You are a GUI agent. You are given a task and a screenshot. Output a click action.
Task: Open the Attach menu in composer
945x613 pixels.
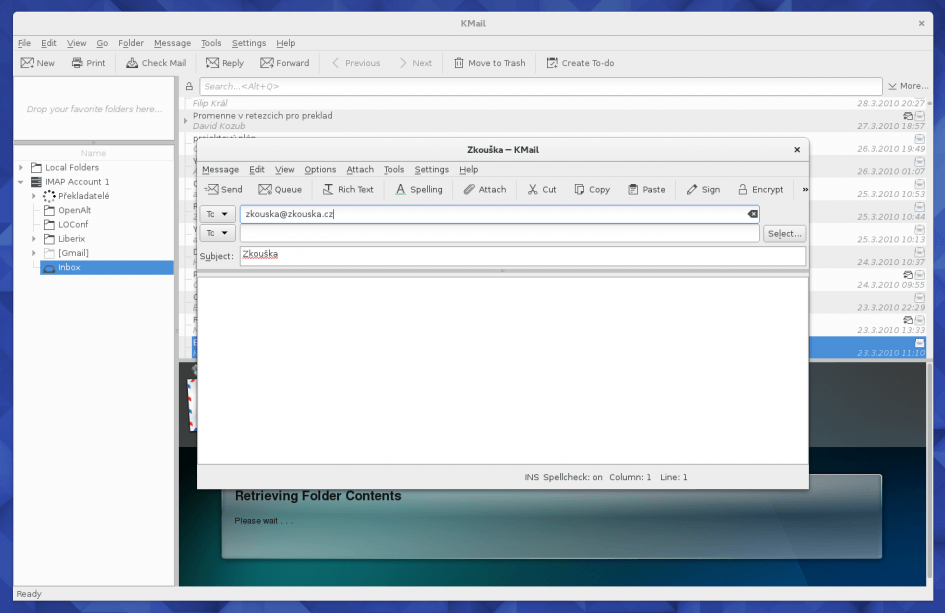click(x=360, y=169)
